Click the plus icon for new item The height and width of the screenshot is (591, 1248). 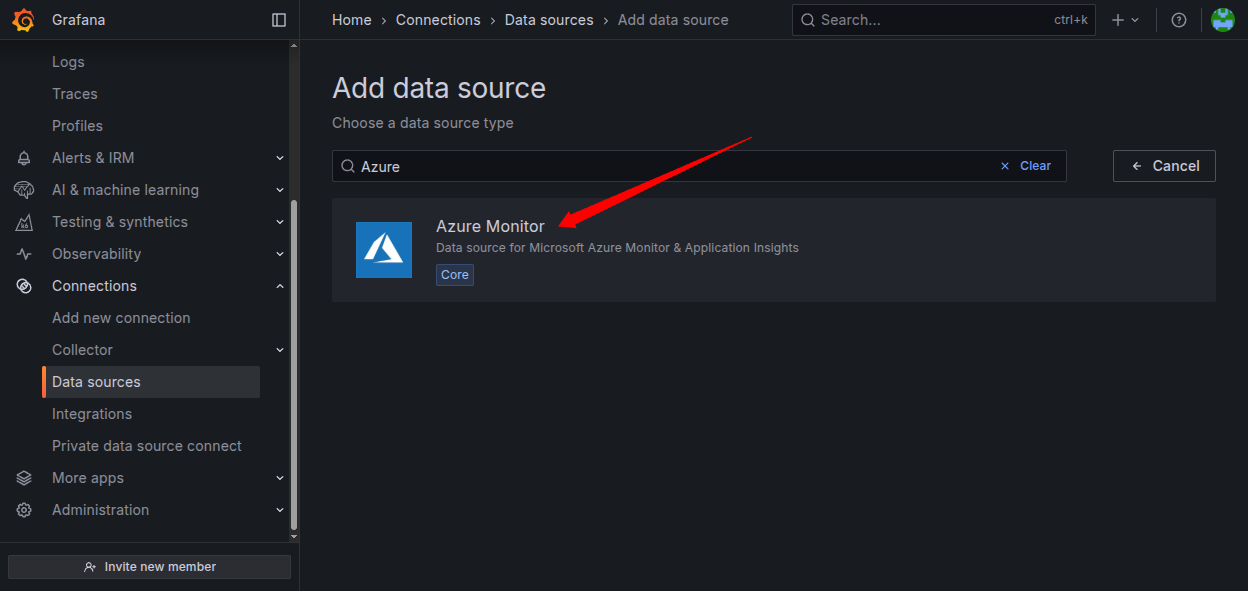click(x=1118, y=20)
